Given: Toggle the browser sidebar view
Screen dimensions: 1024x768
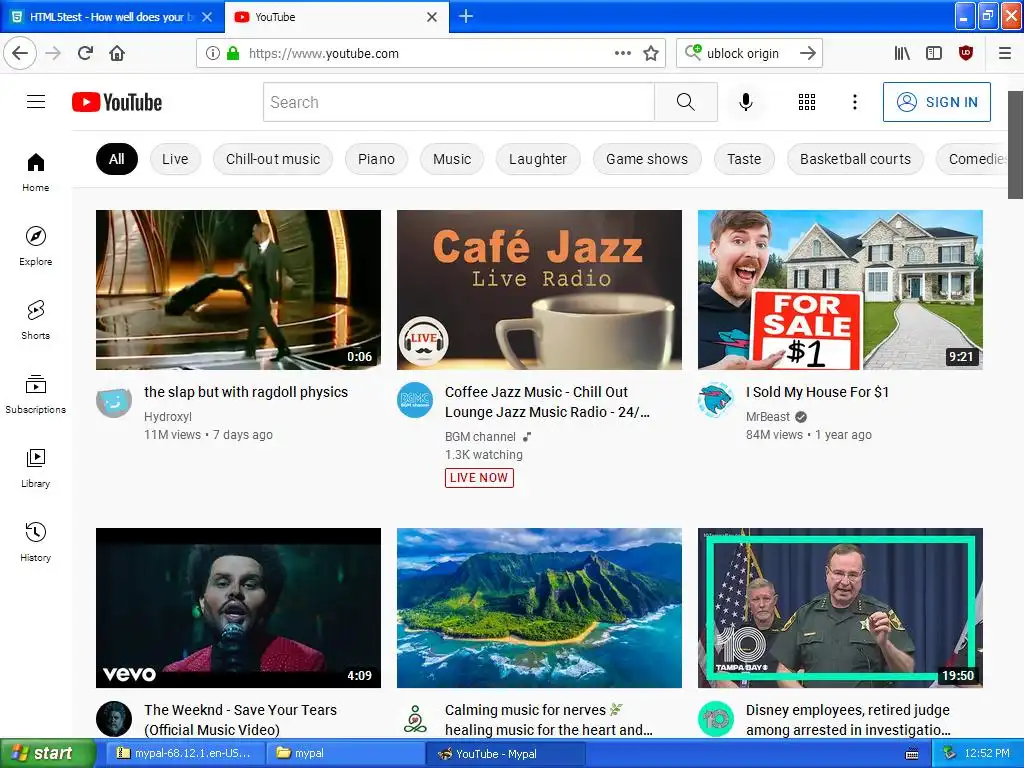Looking at the screenshot, I should 934,53.
